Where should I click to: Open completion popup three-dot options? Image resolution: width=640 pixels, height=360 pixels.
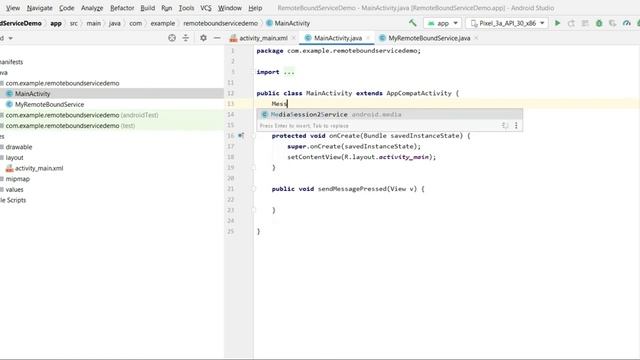pos(516,126)
